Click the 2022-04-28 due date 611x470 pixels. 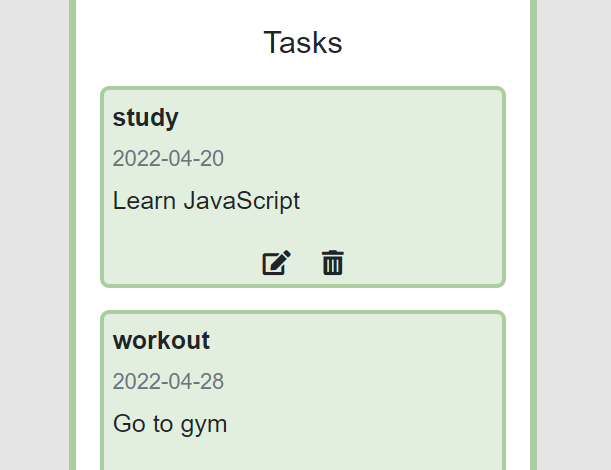[168, 382]
